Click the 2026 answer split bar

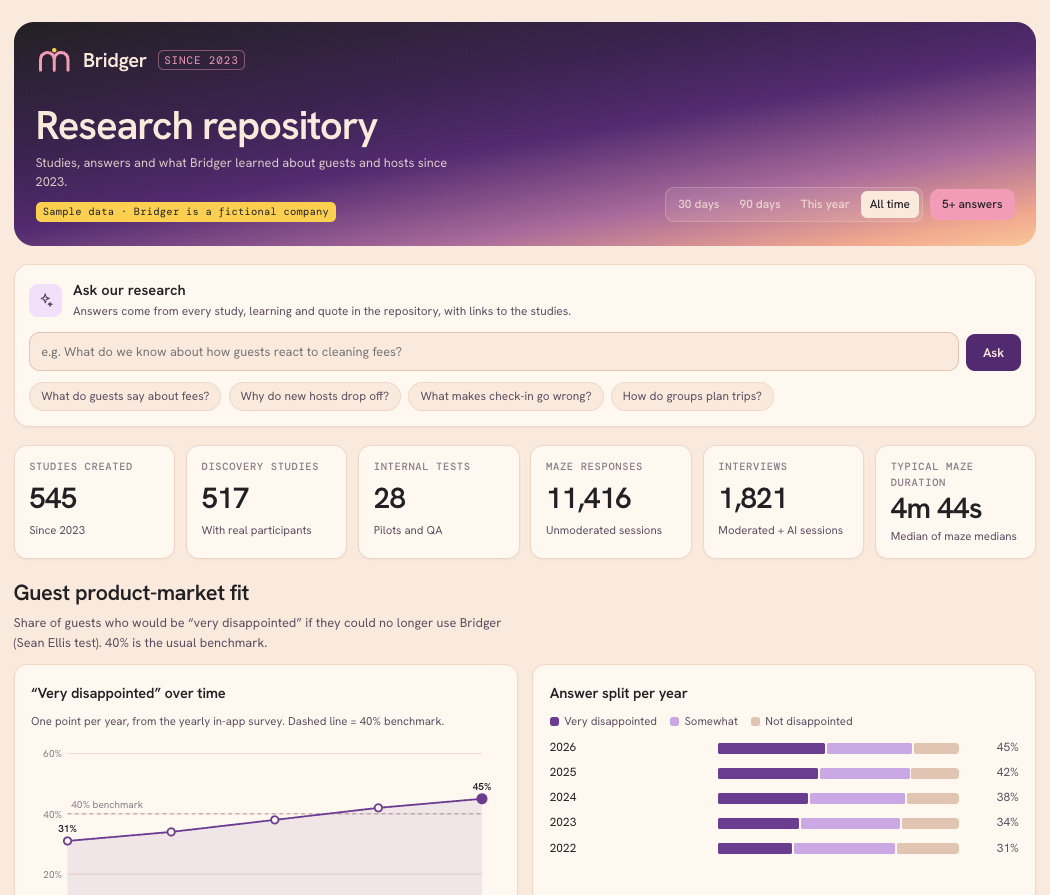[838, 748]
